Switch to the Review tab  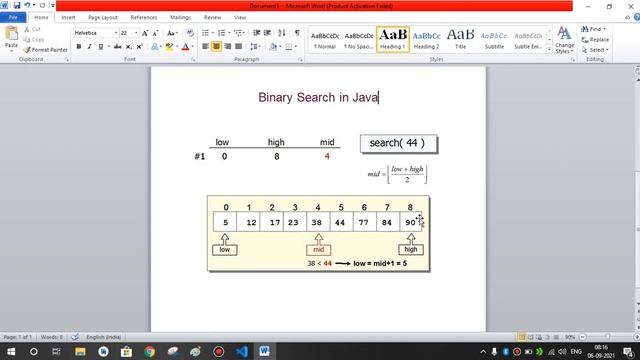click(212, 18)
